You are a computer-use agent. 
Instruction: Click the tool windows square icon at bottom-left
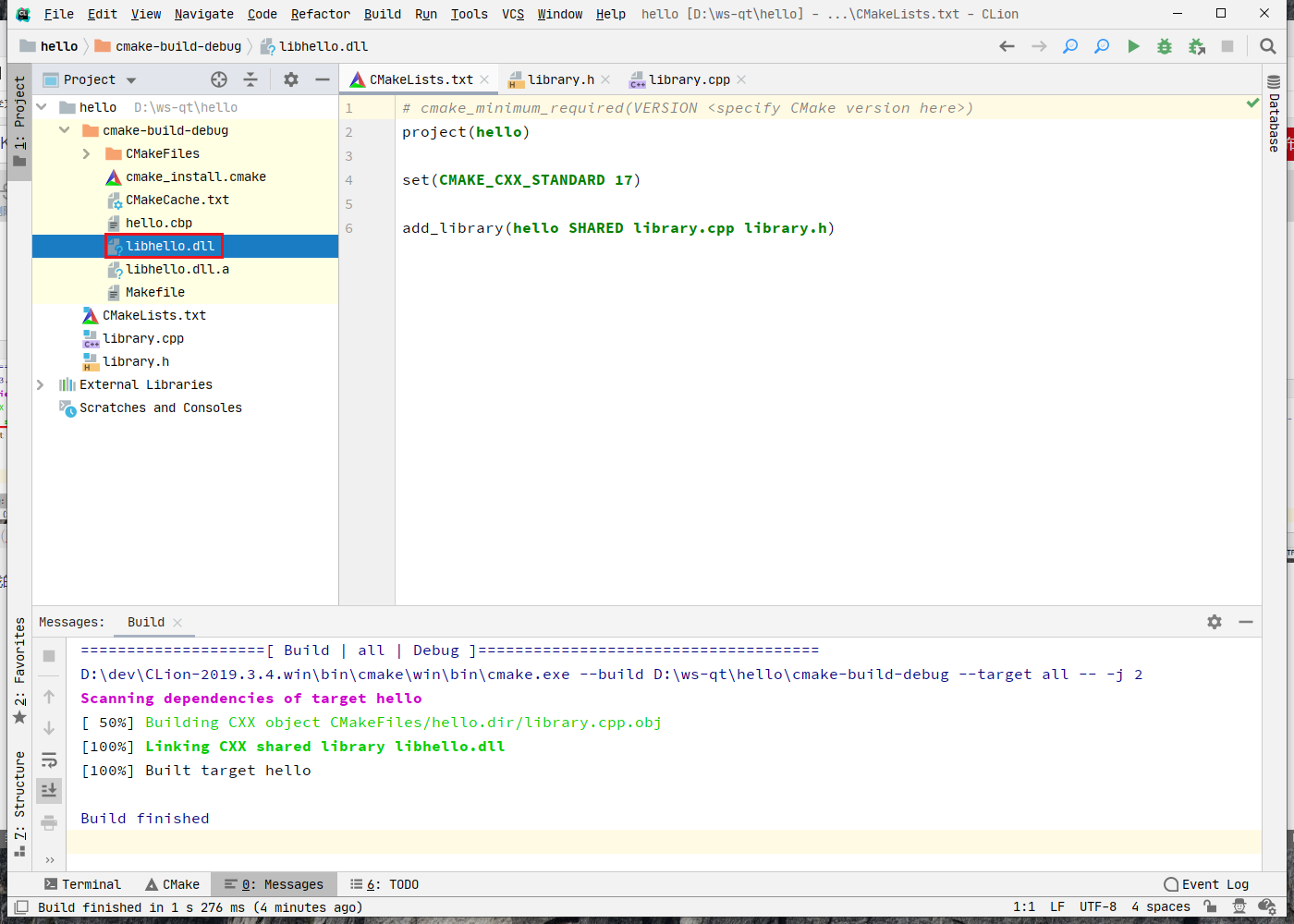20,907
